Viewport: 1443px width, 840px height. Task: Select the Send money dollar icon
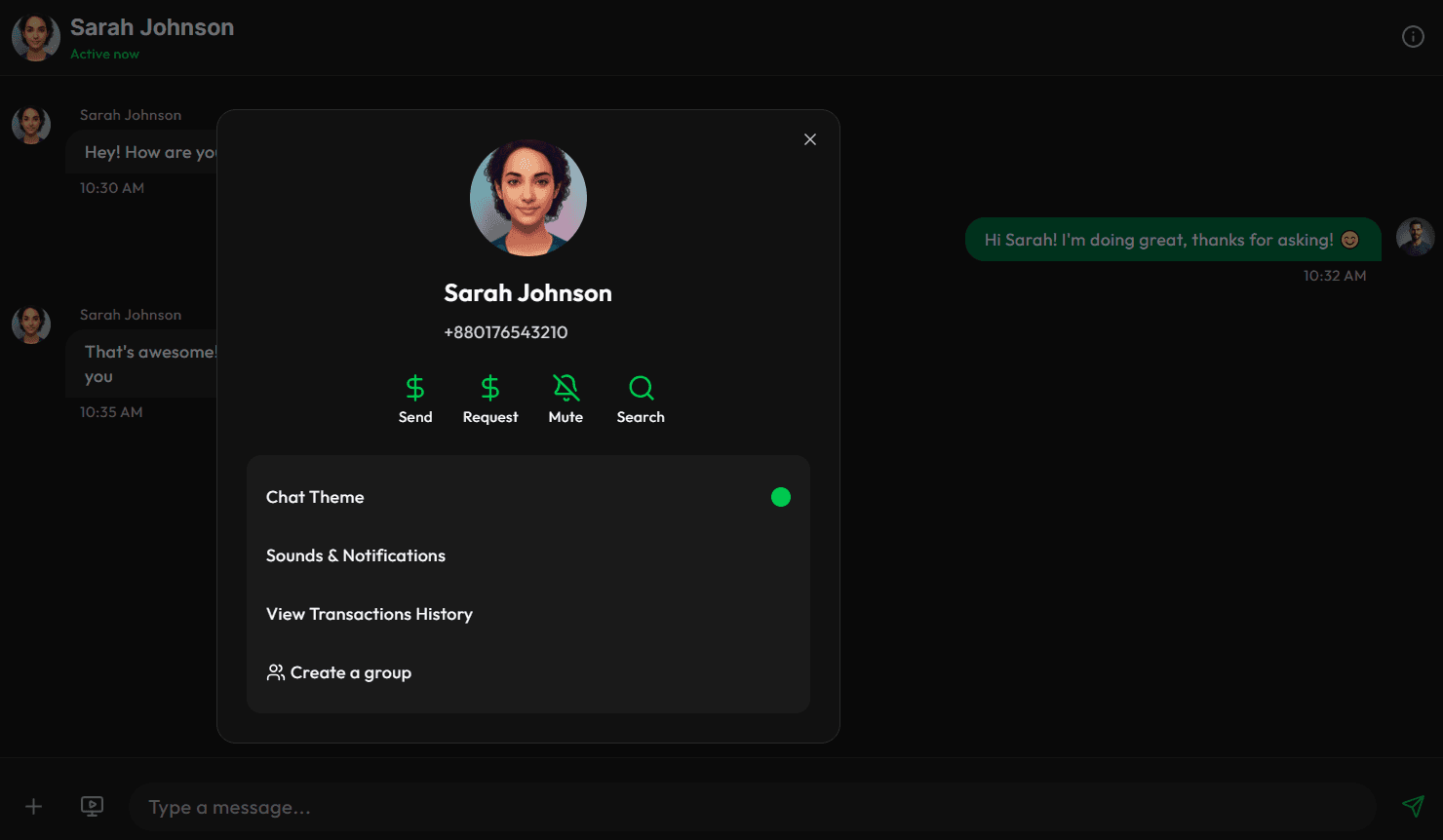coord(415,387)
